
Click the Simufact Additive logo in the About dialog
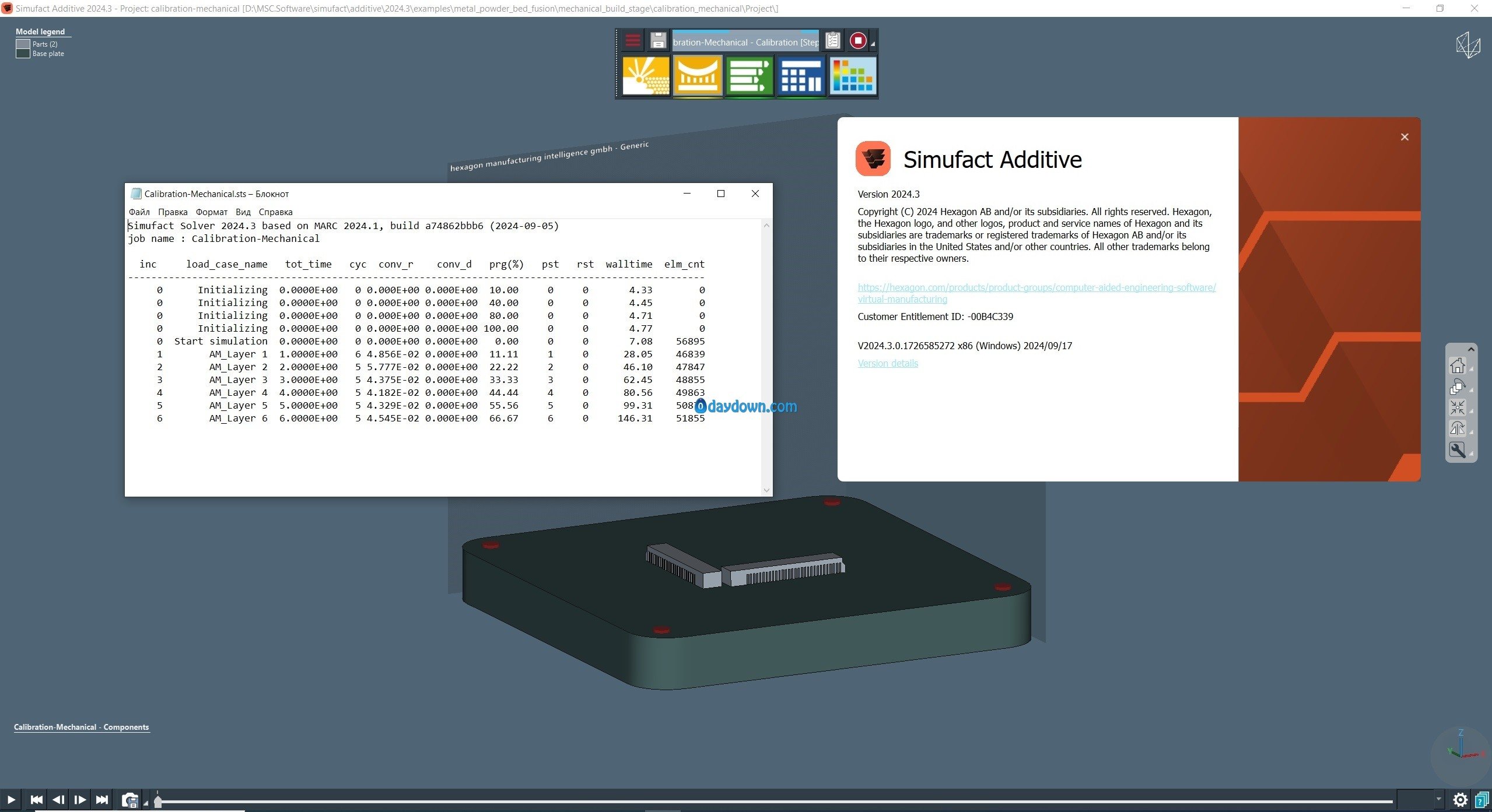click(873, 159)
